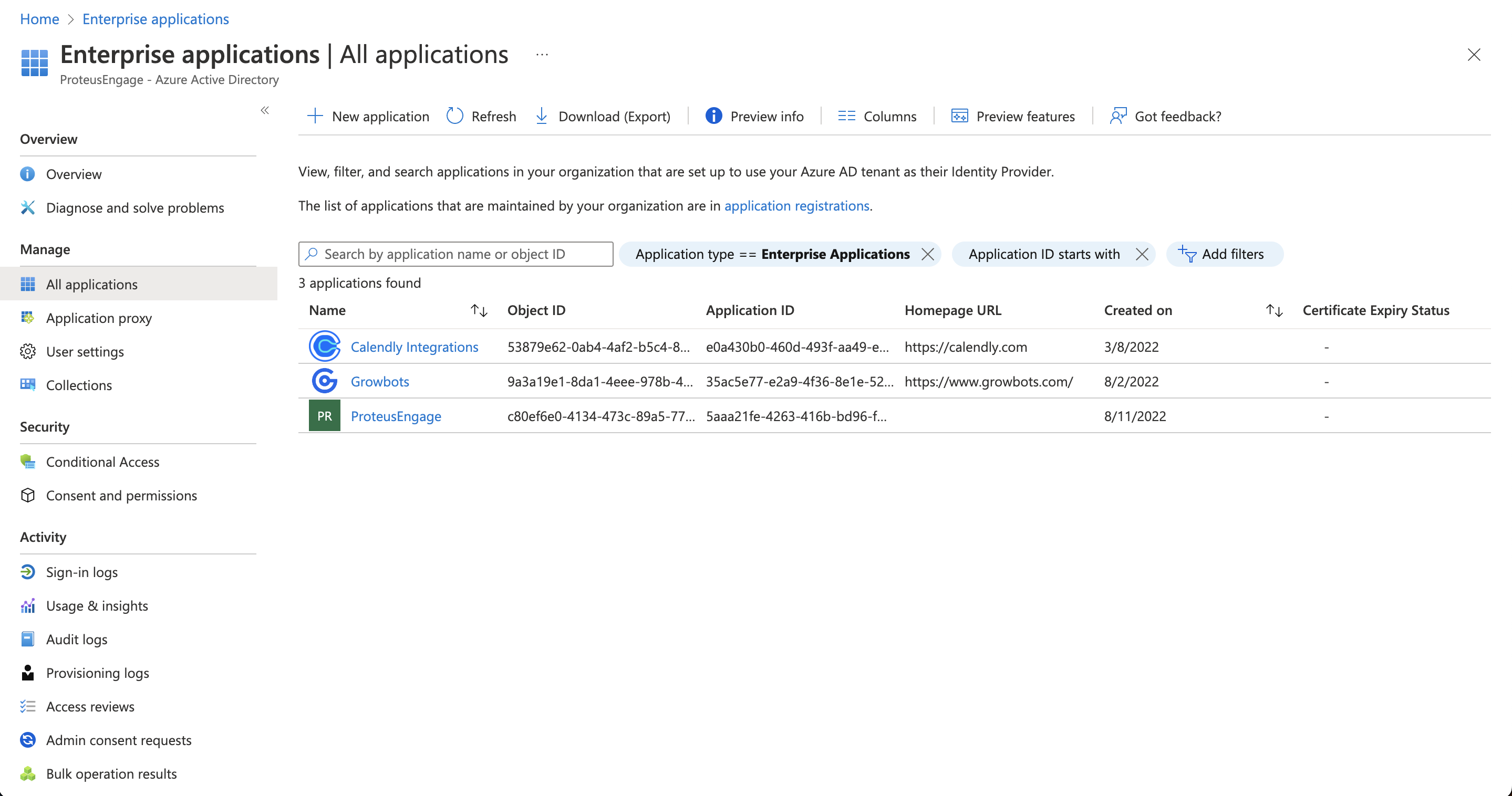Viewport: 1512px width, 796px height.
Task: Click the Homepage URL column header
Action: point(952,310)
